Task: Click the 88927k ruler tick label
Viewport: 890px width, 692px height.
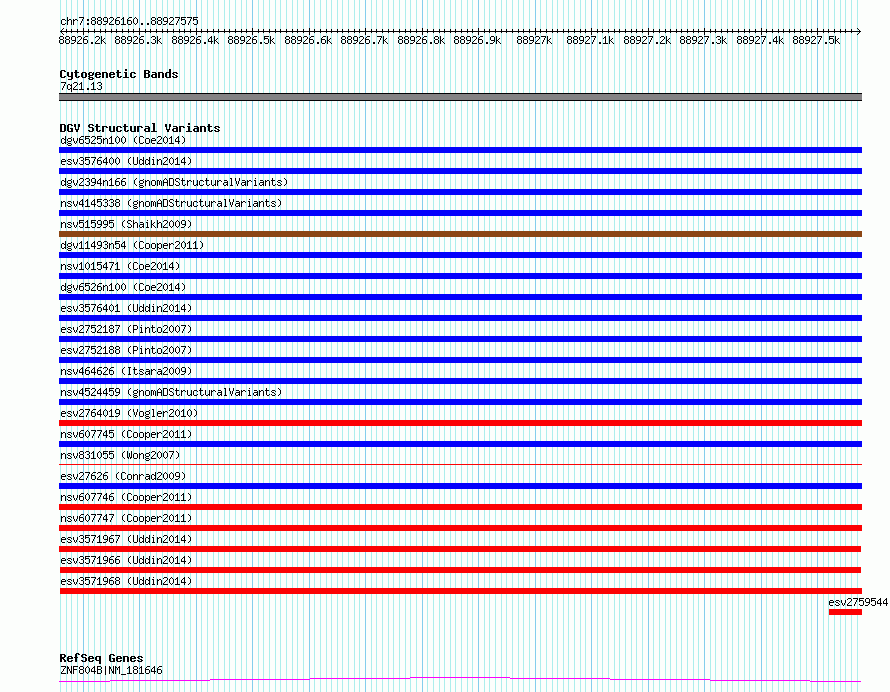Action: point(534,40)
